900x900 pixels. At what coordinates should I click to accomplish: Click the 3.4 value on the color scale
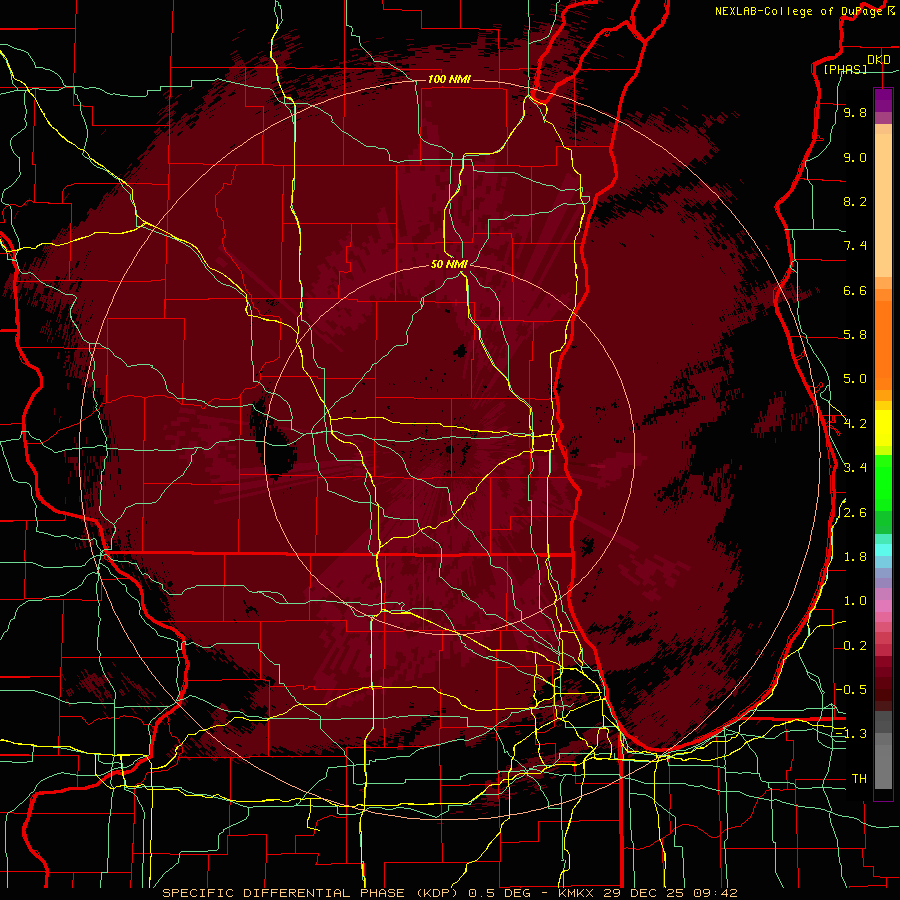click(x=855, y=468)
